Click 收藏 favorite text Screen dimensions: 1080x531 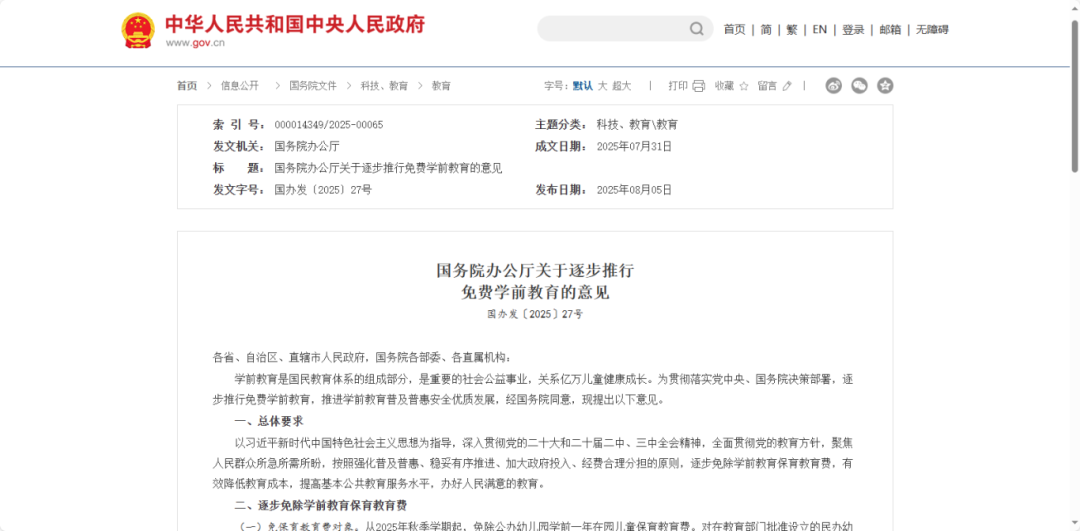point(724,86)
